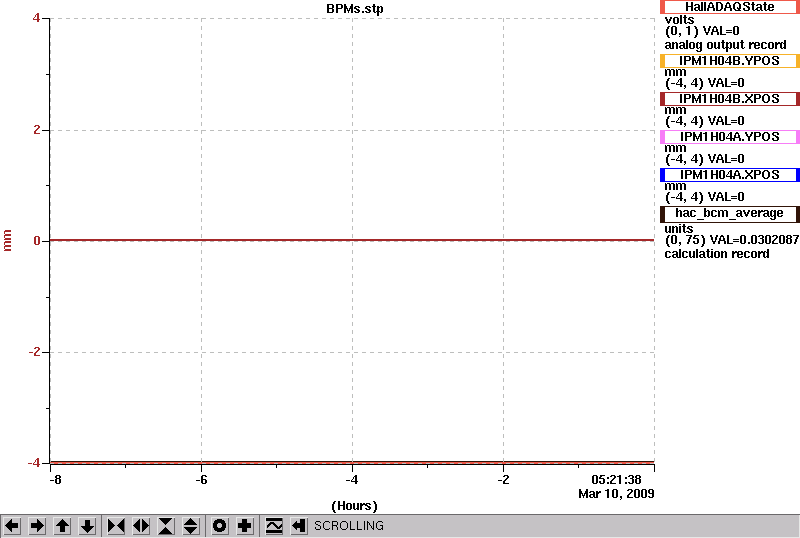
Task: Click the 'analog output record' description
Action: coord(725,45)
